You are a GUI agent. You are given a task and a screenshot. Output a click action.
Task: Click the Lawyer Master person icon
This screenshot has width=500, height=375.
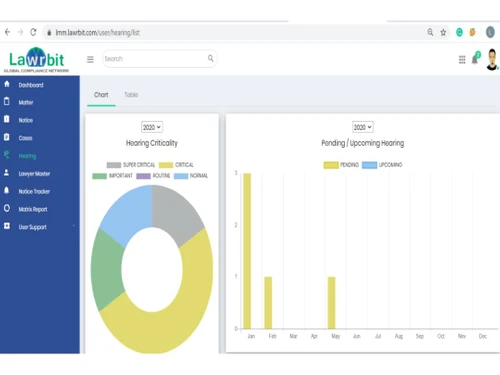coord(7,172)
